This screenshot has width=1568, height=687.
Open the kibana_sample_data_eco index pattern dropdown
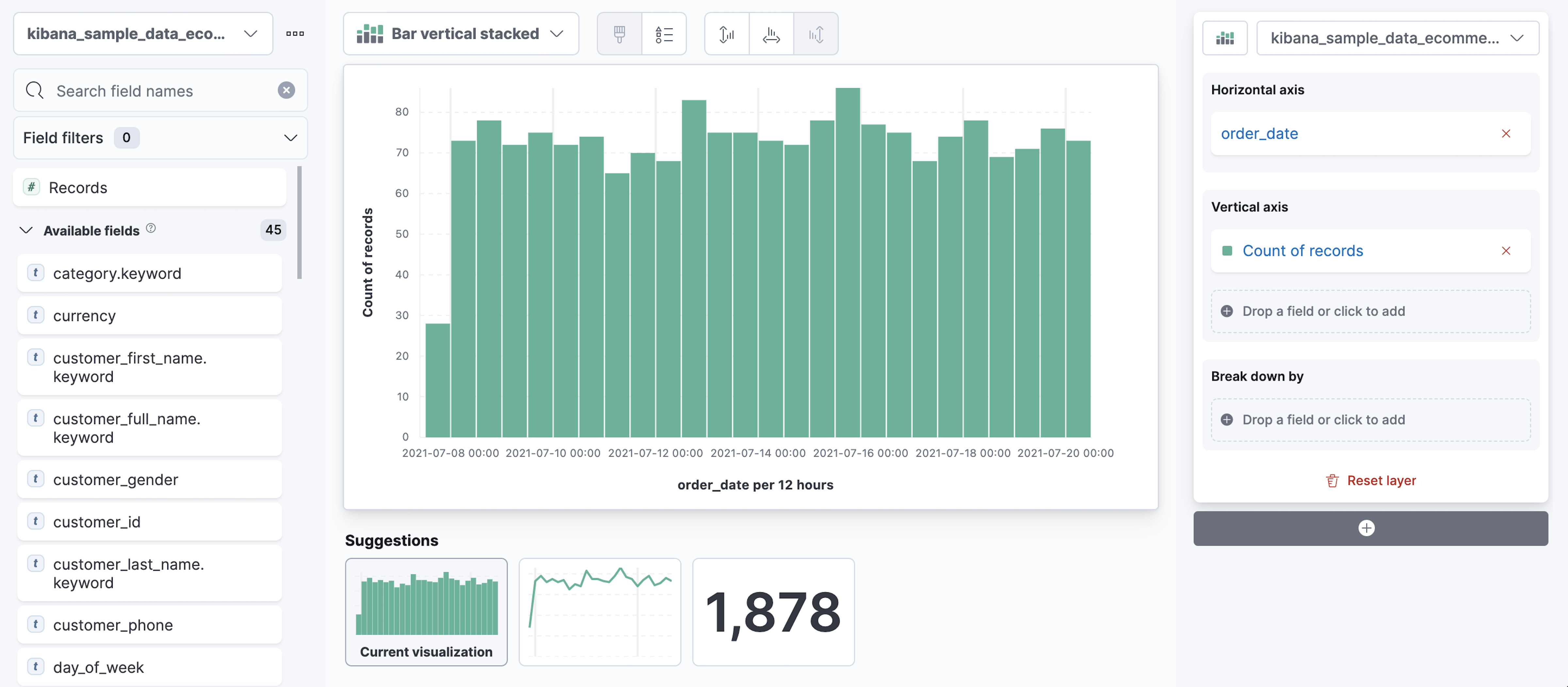[143, 33]
